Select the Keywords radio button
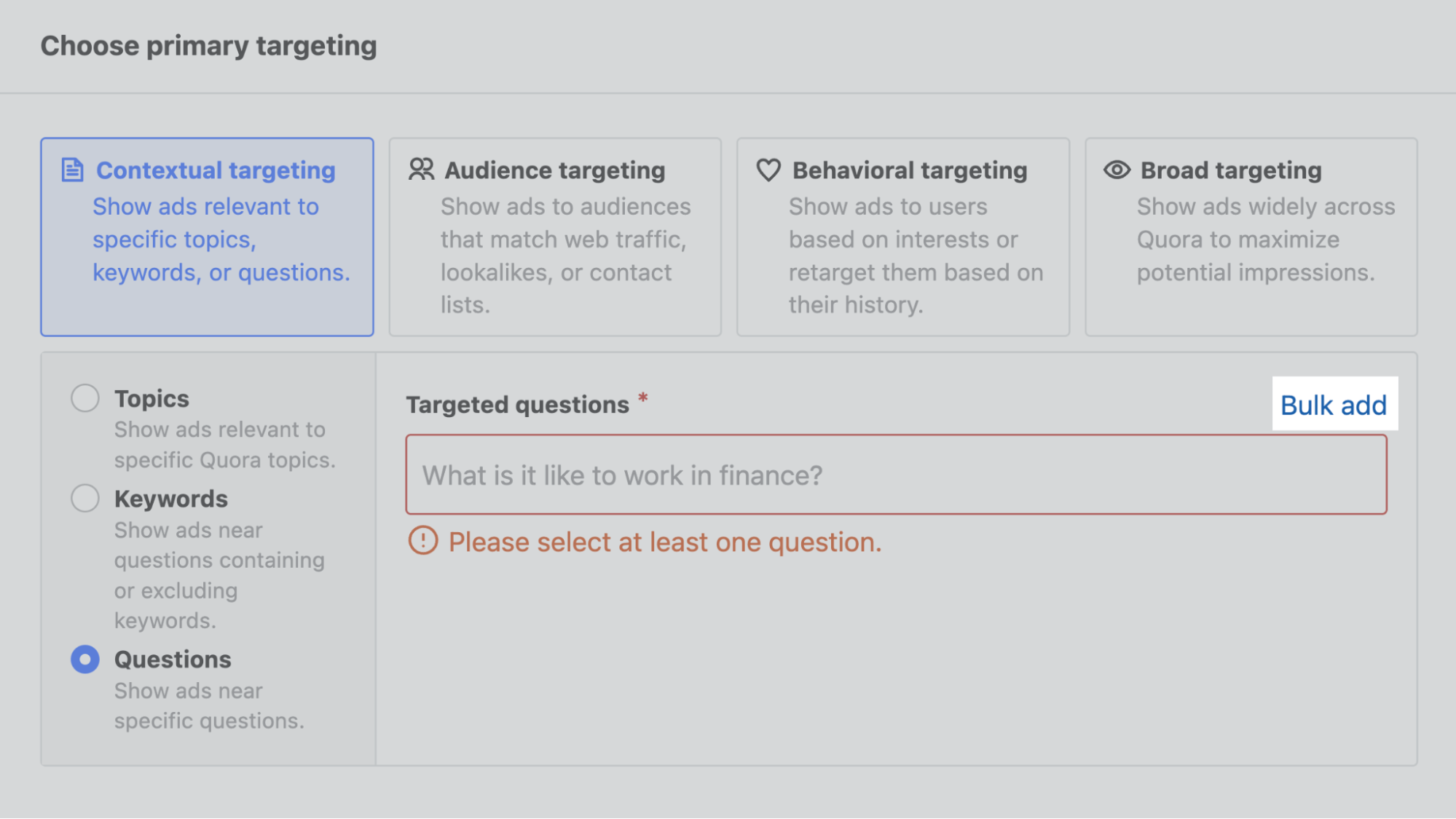The width and height of the screenshot is (1456, 819). coord(84,498)
